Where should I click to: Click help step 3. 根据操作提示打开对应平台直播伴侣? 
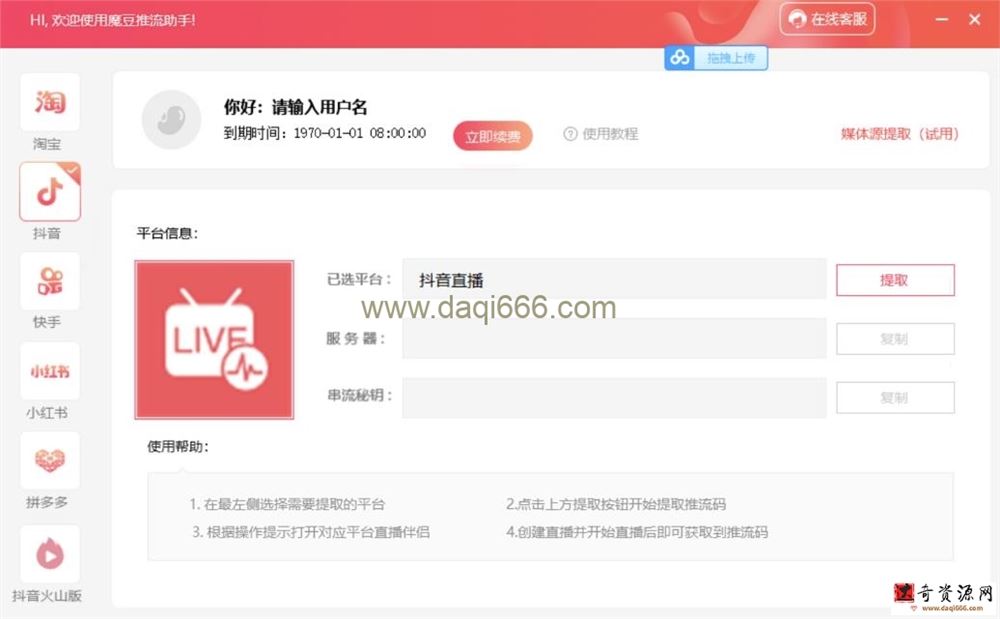311,532
